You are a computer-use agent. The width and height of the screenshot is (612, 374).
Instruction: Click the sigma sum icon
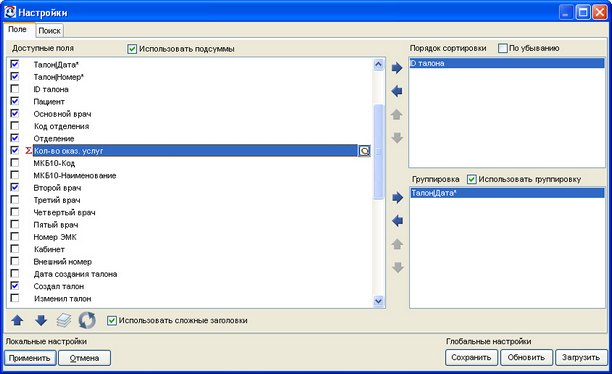tap(28, 151)
